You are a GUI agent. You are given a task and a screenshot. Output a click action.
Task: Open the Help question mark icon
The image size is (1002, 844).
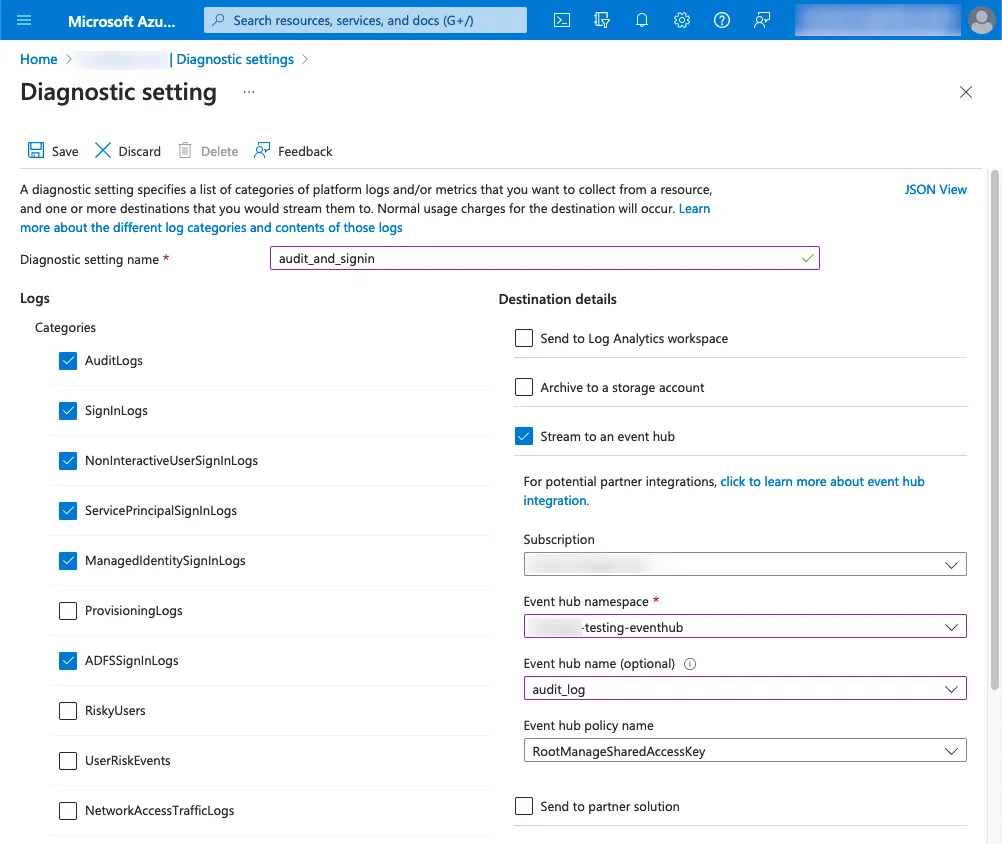pos(721,20)
